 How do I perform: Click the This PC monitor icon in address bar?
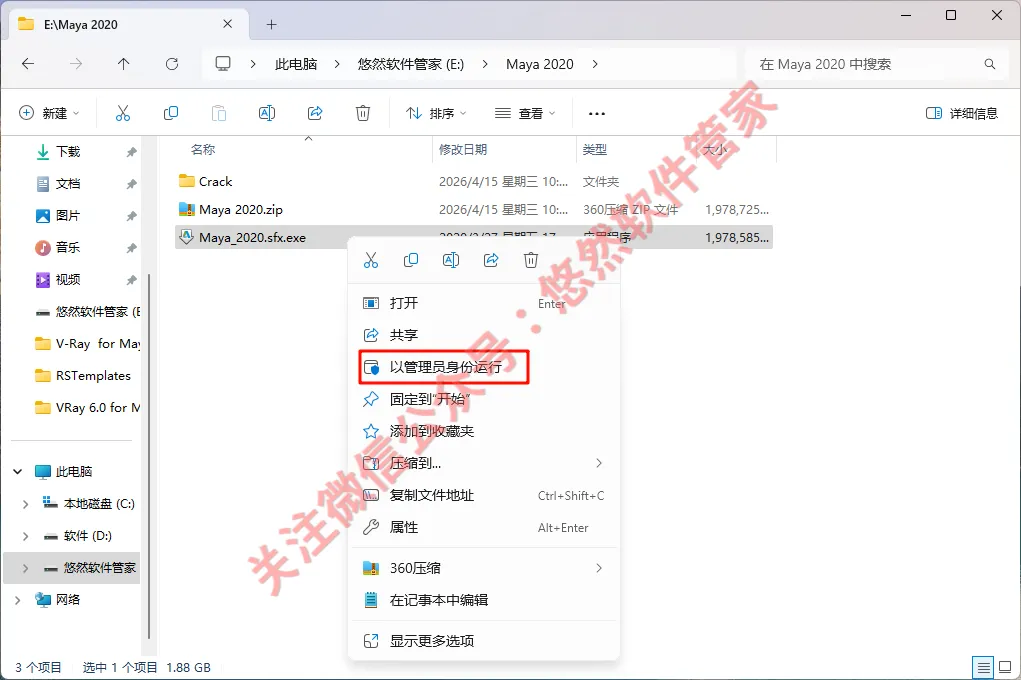(223, 64)
